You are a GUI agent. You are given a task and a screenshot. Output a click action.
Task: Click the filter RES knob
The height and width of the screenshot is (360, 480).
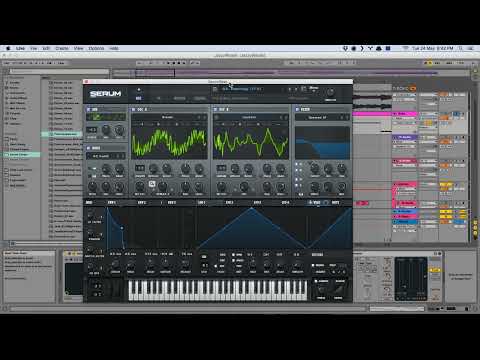pyautogui.click(x=328, y=168)
